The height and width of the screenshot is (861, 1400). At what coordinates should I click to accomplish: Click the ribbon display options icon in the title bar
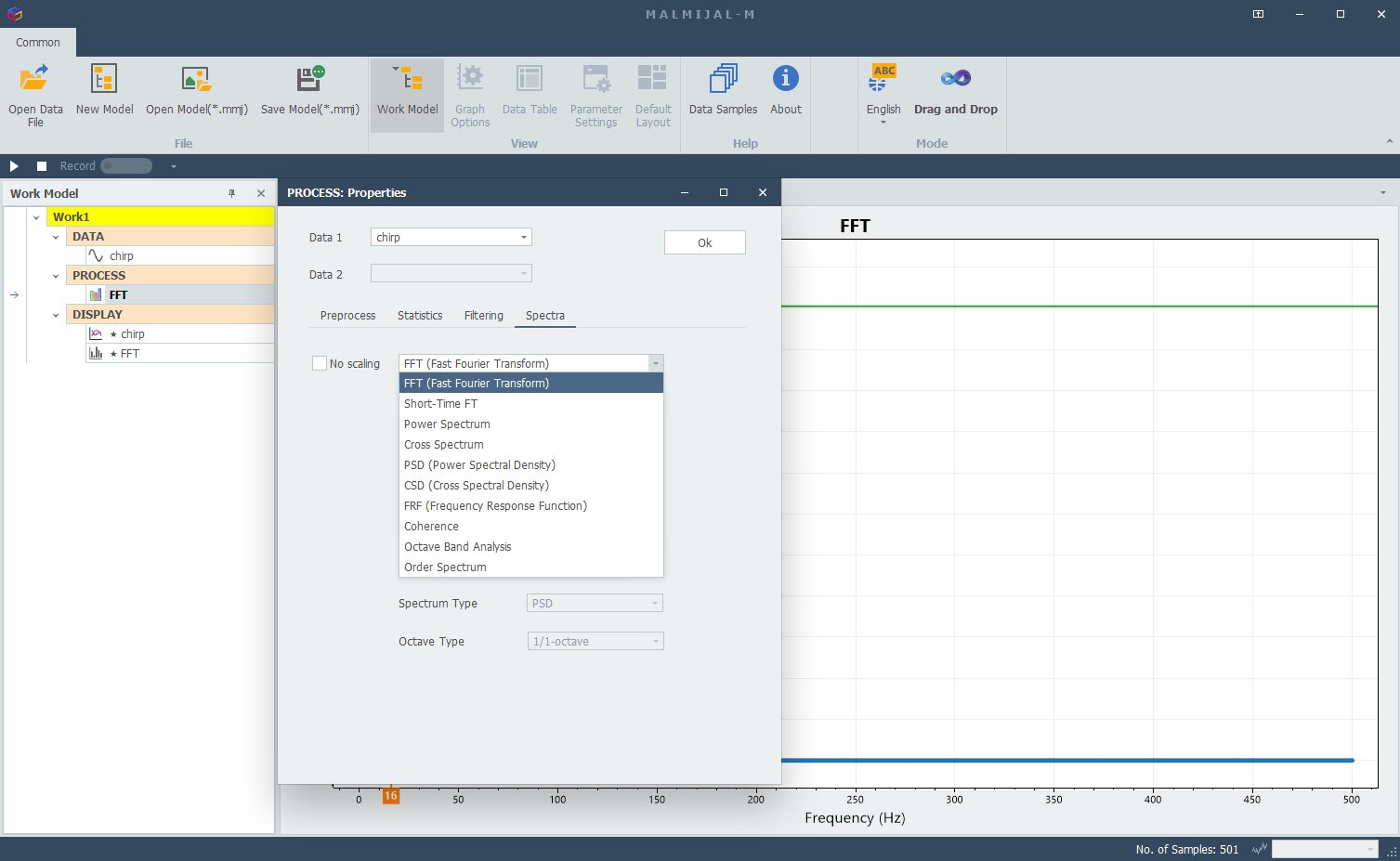click(1258, 14)
